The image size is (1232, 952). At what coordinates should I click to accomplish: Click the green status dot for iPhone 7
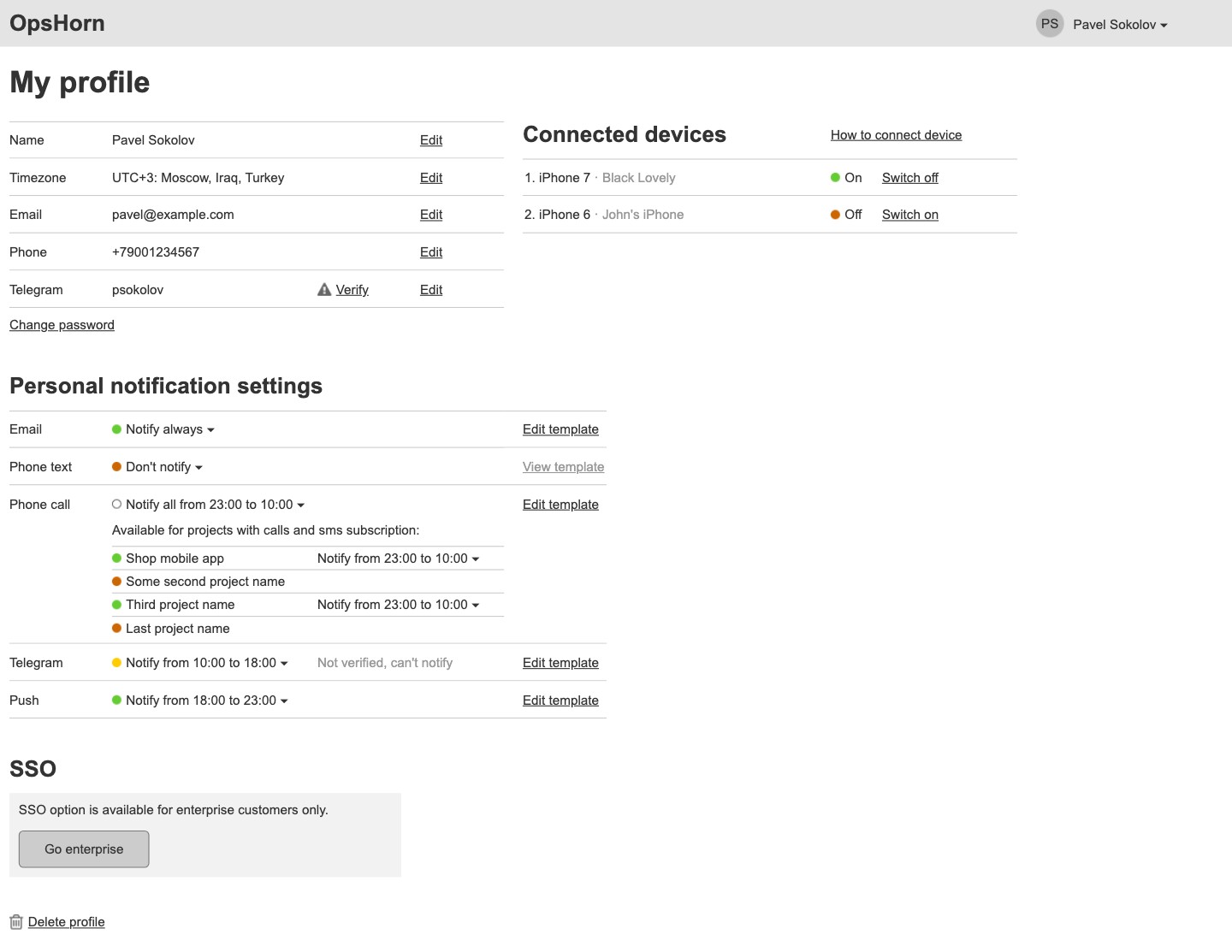pyautogui.click(x=835, y=178)
